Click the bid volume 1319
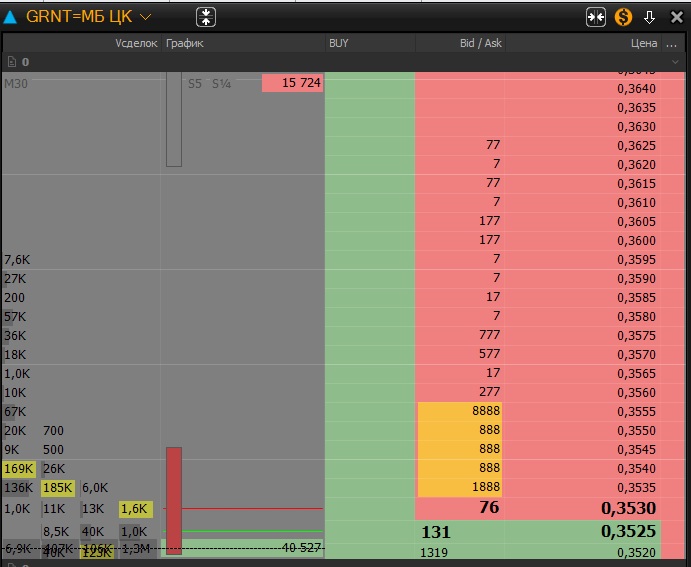691x567 pixels. click(x=434, y=552)
